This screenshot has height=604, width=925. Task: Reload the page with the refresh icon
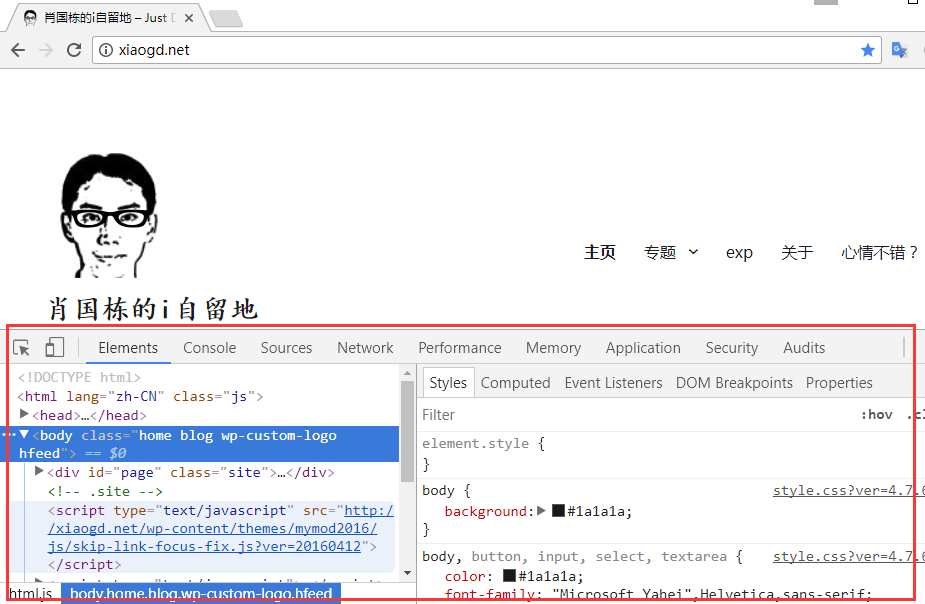tap(76, 50)
